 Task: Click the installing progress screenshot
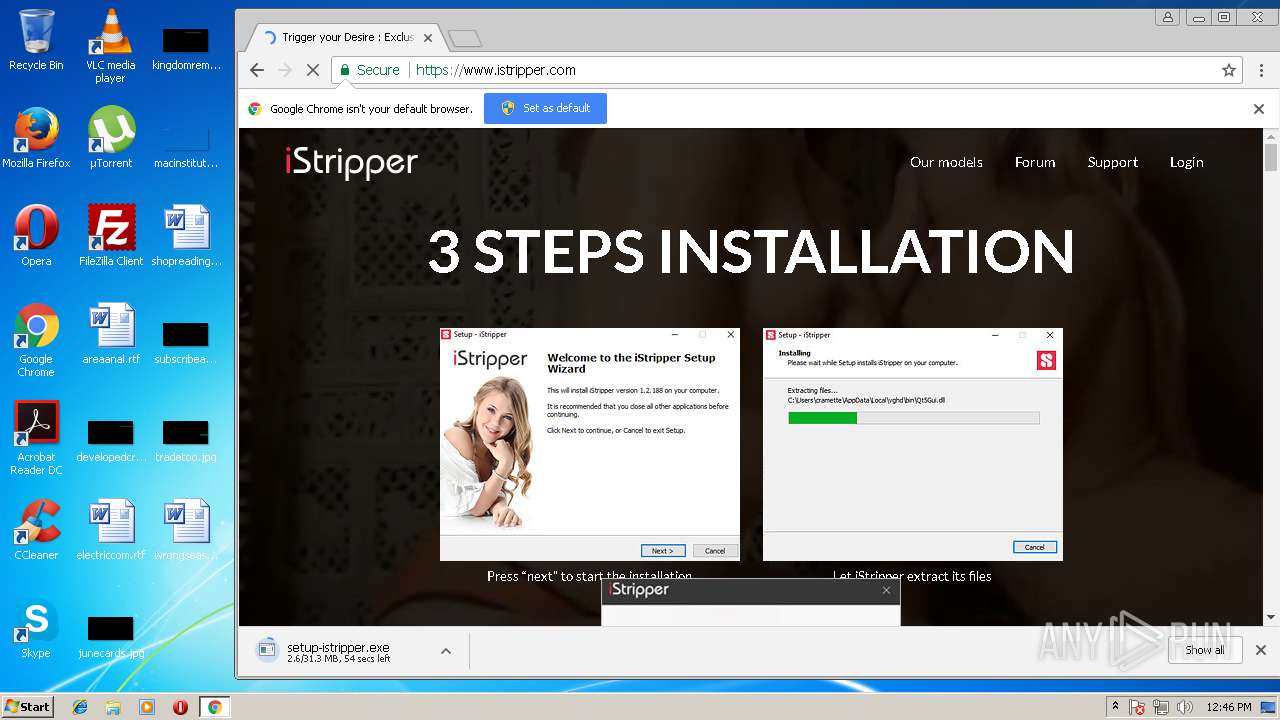coord(913,444)
